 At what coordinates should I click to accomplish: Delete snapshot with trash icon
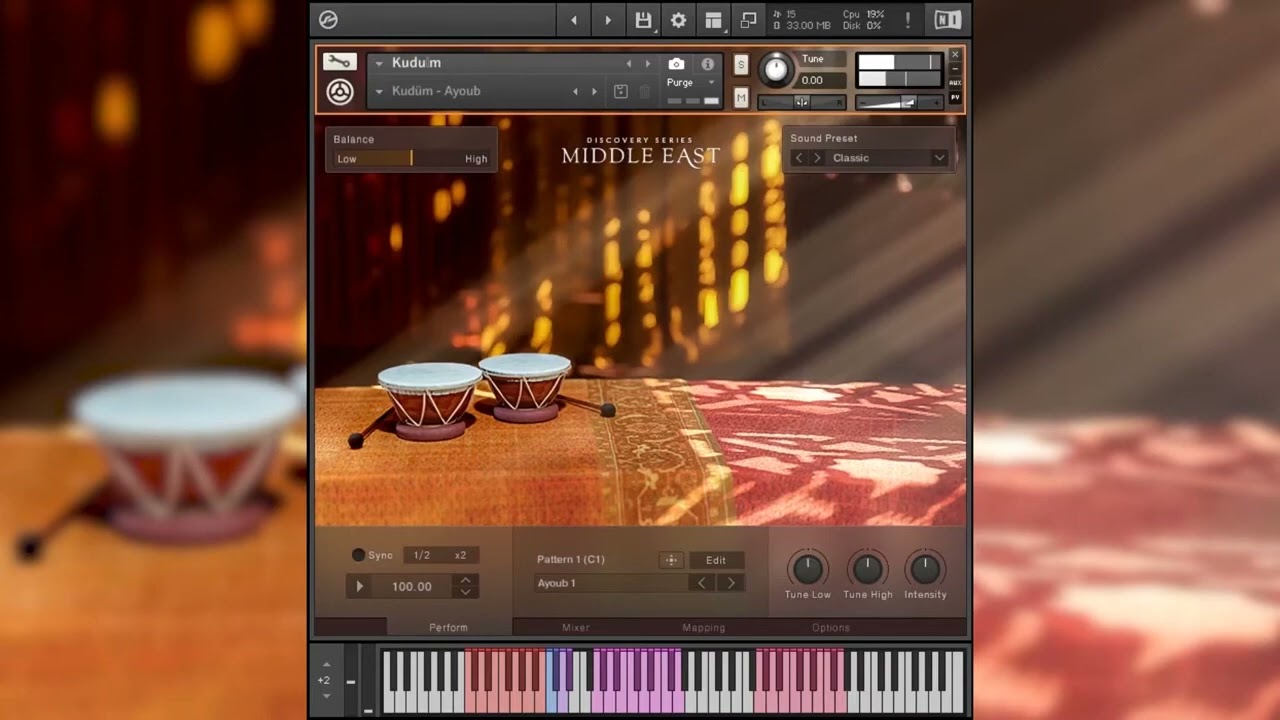pyautogui.click(x=645, y=91)
